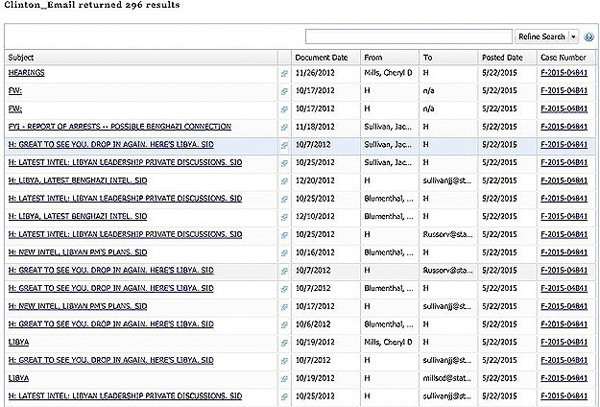Click the link icon in the 11/26/2012 Mills row
This screenshot has width=600, height=407.
[x=284, y=74]
